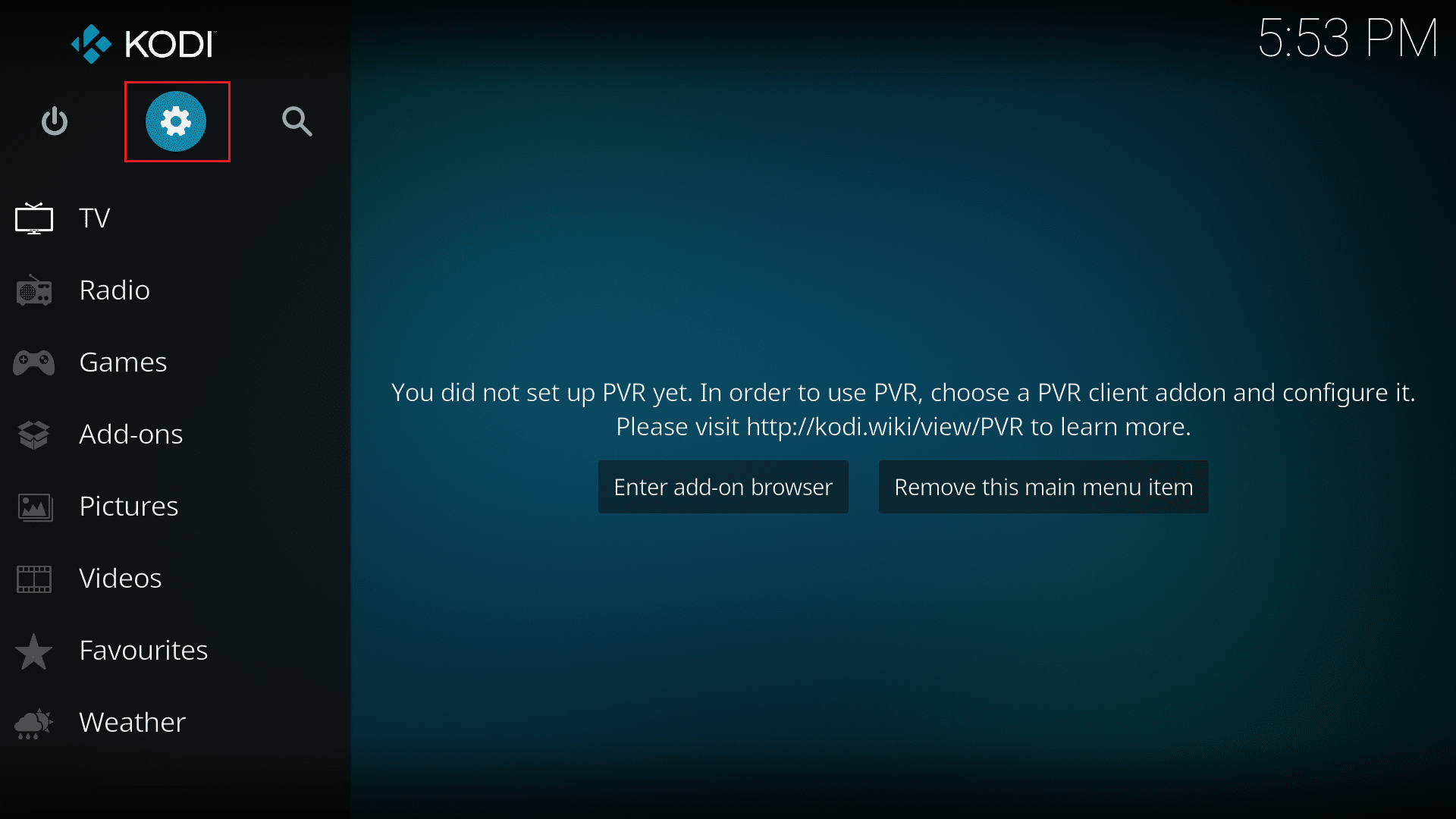1456x819 pixels.
Task: Click the Enter add-on browser button
Action: (723, 487)
